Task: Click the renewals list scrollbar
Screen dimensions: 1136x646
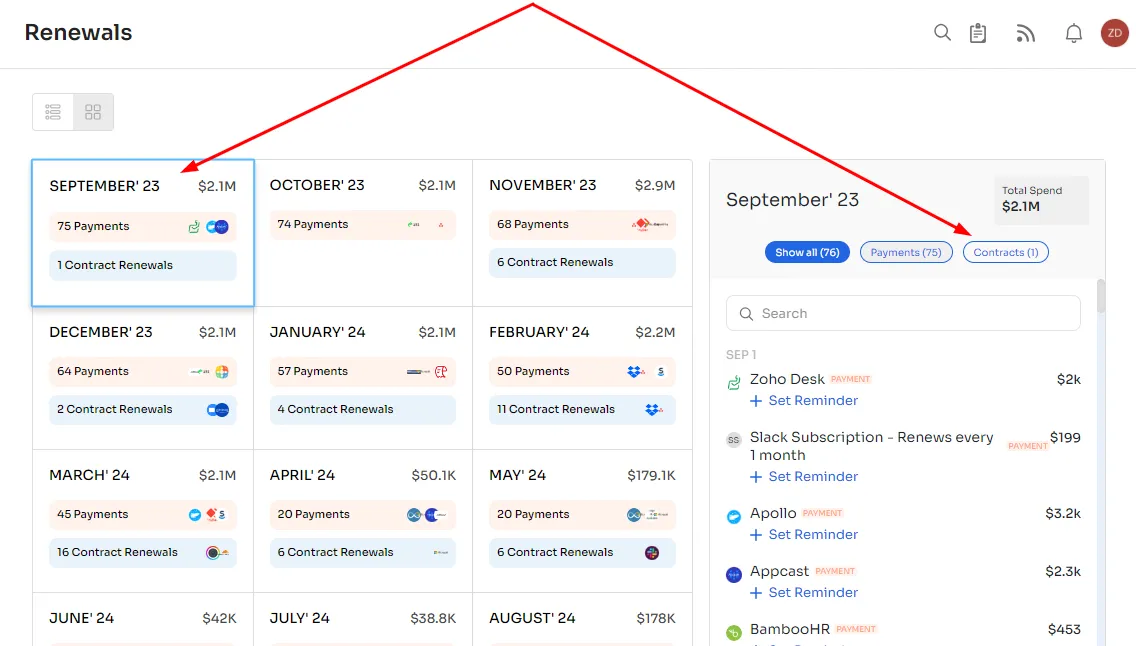Action: click(x=1100, y=296)
